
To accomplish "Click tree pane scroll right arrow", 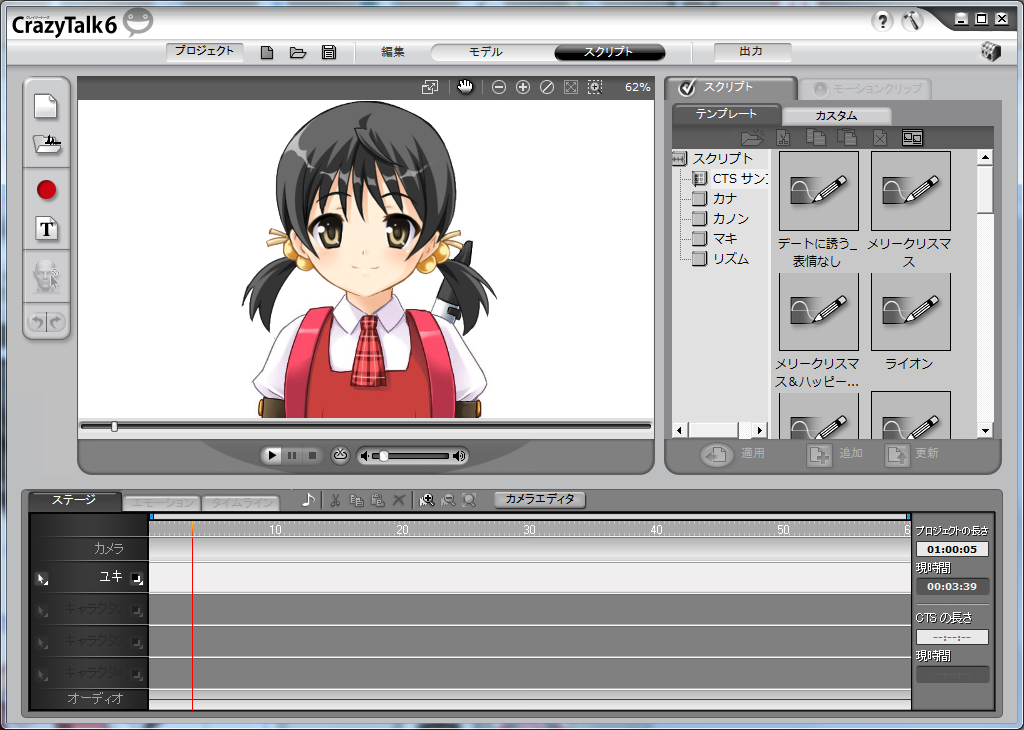I will (759, 430).
